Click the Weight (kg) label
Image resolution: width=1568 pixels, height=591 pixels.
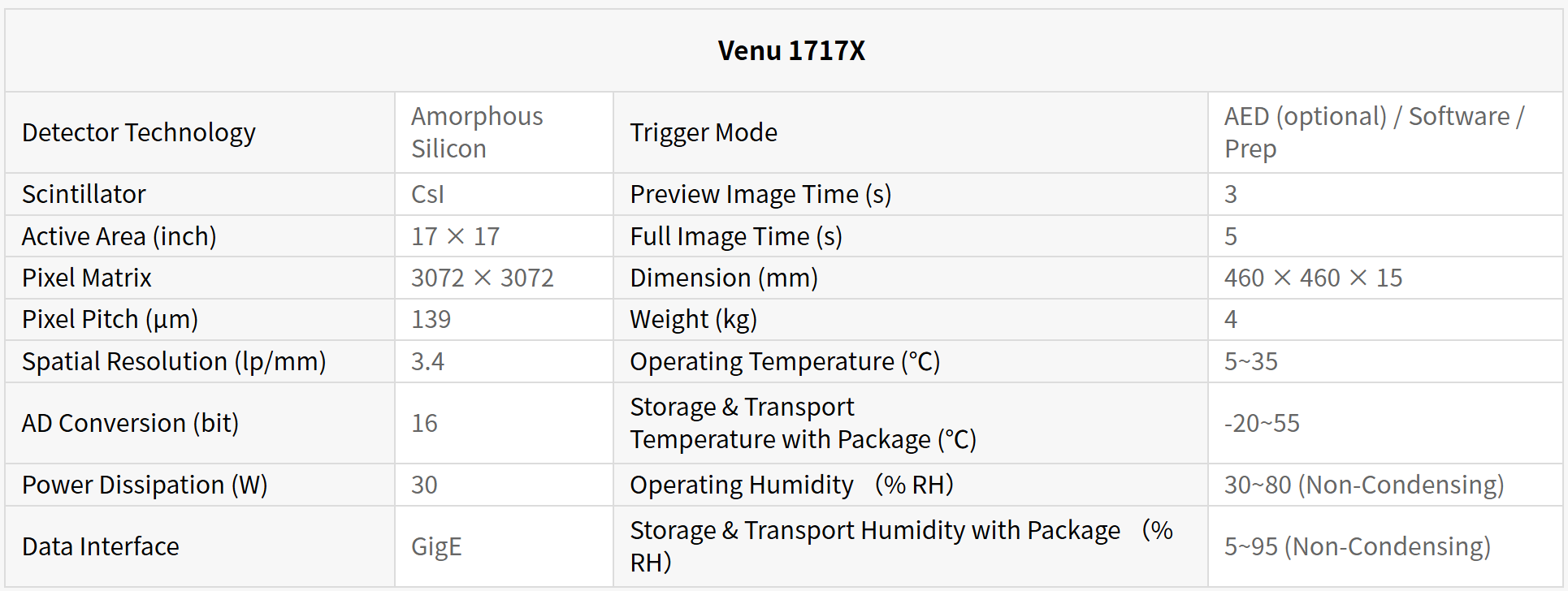(x=693, y=319)
